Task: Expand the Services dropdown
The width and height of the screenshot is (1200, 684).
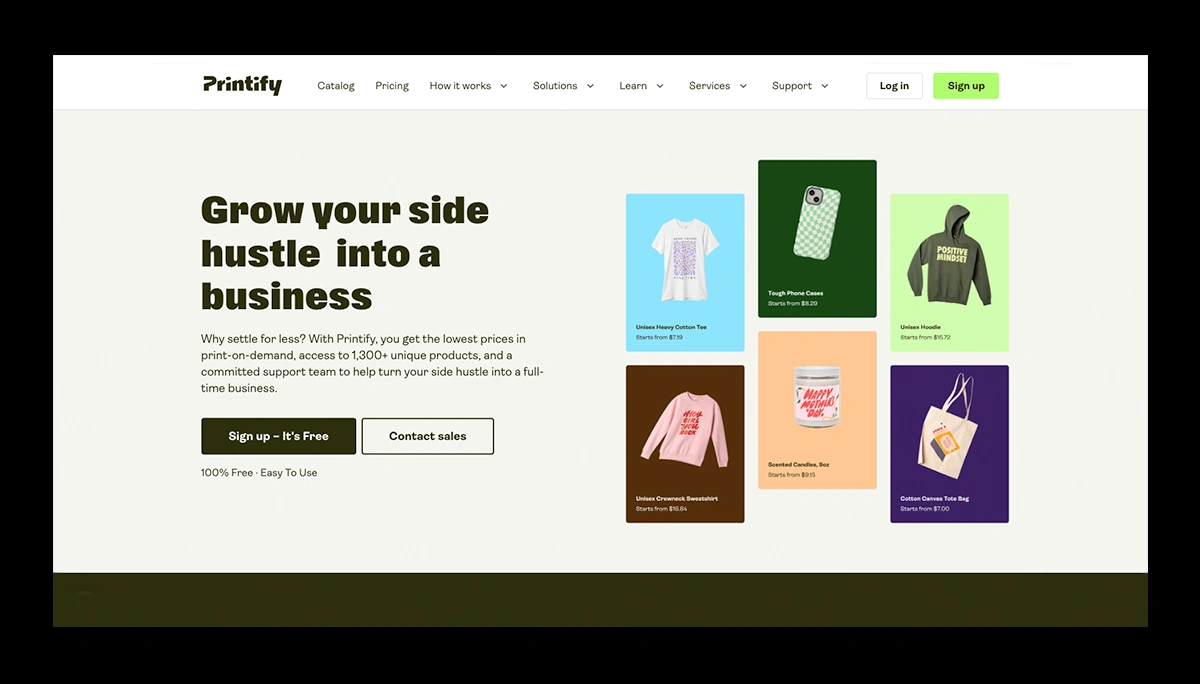Action: pyautogui.click(x=718, y=86)
